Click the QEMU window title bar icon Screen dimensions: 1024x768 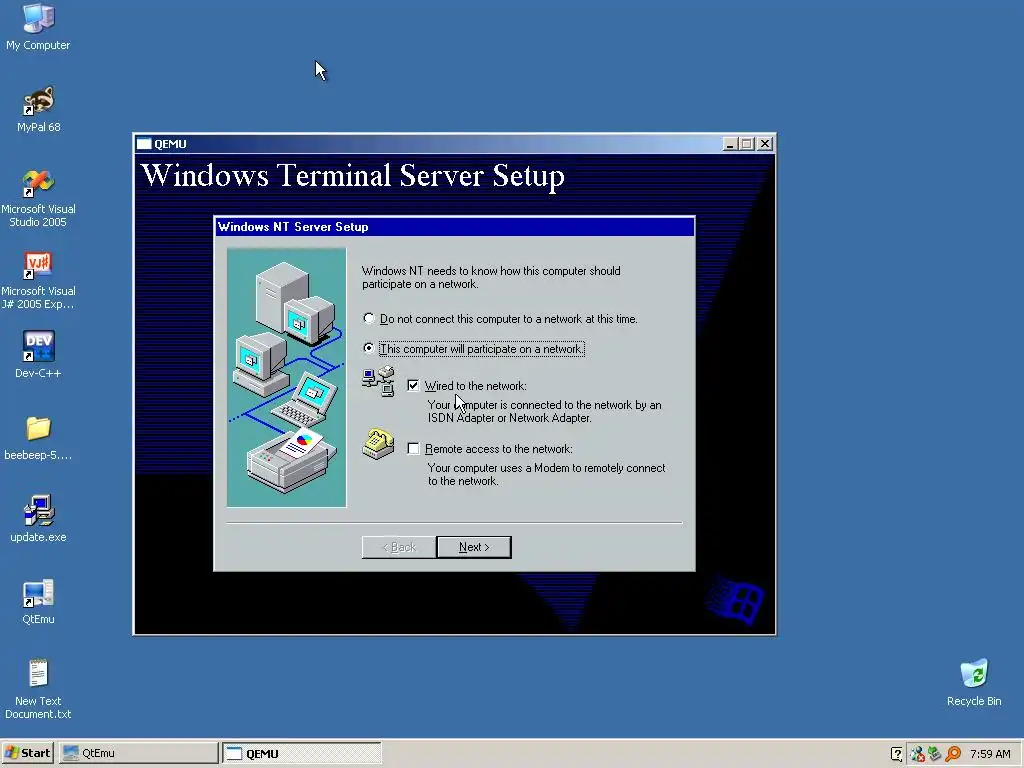coord(144,144)
